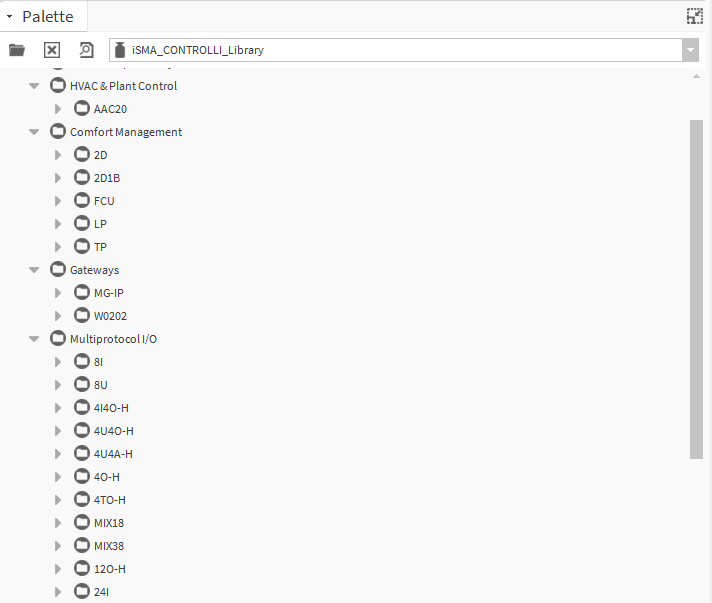
Task: Open the Palette panel title menu
Action: pos(9,17)
